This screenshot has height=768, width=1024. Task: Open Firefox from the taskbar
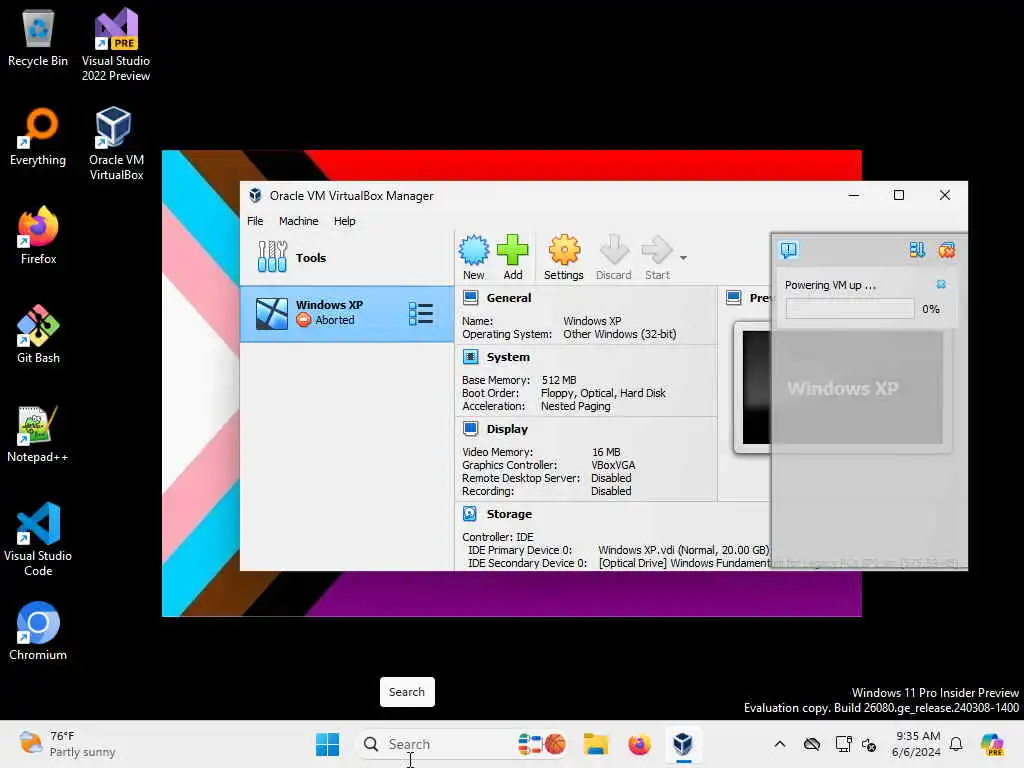click(639, 744)
